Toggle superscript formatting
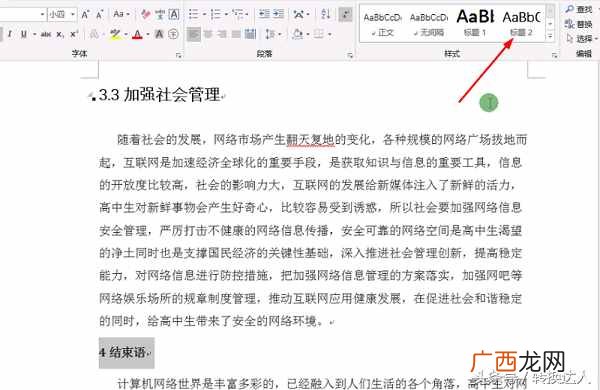 [x=74, y=34]
